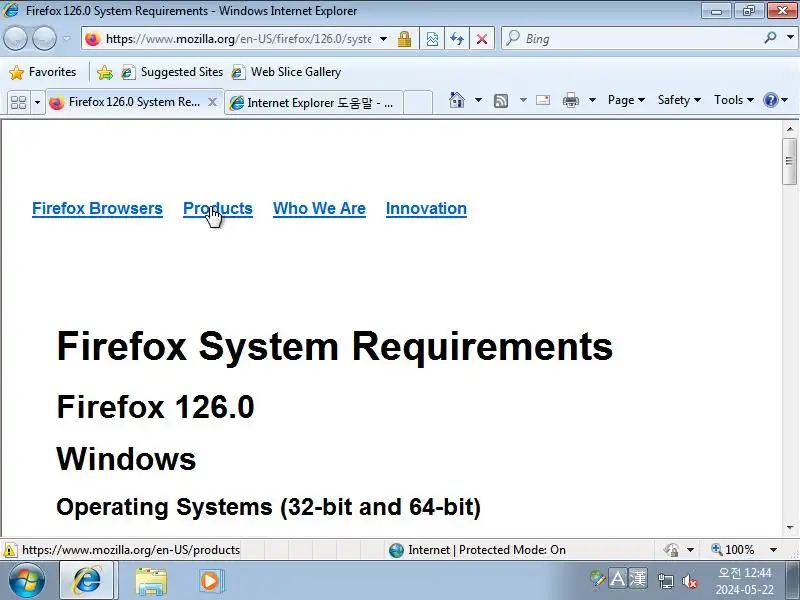Click the Firefox site icon in address bar
Viewport: 800px width, 600px height.
coord(92,39)
